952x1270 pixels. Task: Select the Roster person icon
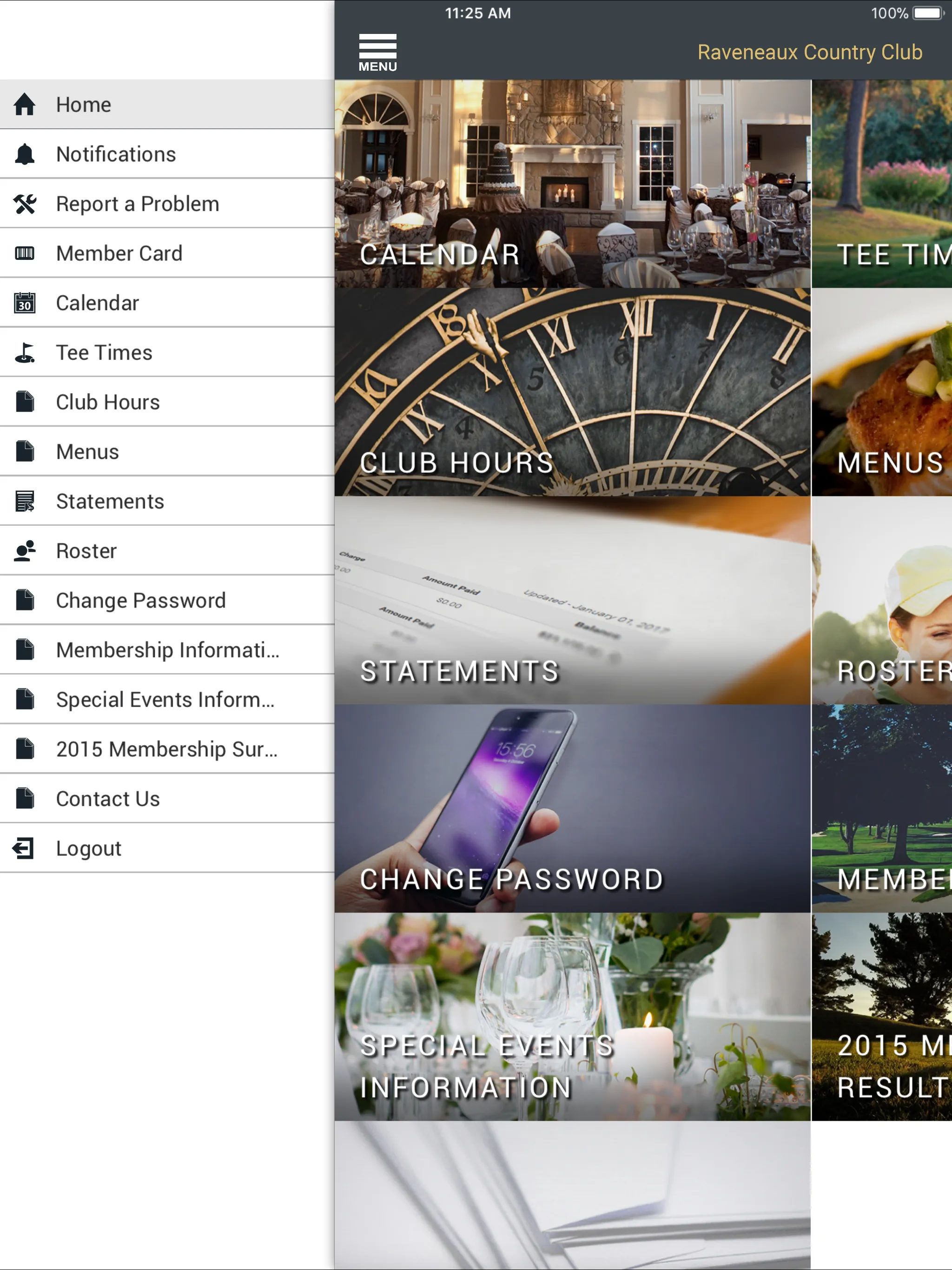26,550
